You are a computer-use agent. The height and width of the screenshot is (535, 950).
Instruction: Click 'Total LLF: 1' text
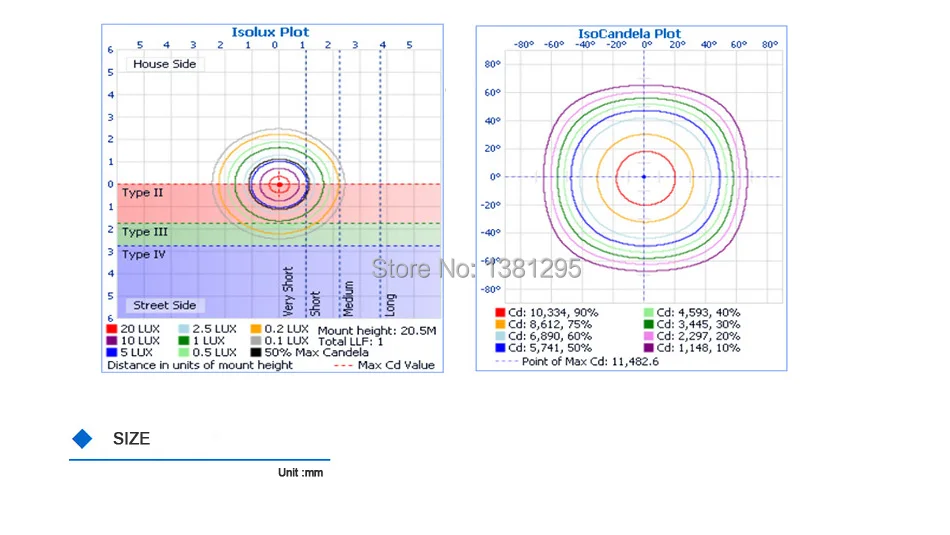coord(351,342)
